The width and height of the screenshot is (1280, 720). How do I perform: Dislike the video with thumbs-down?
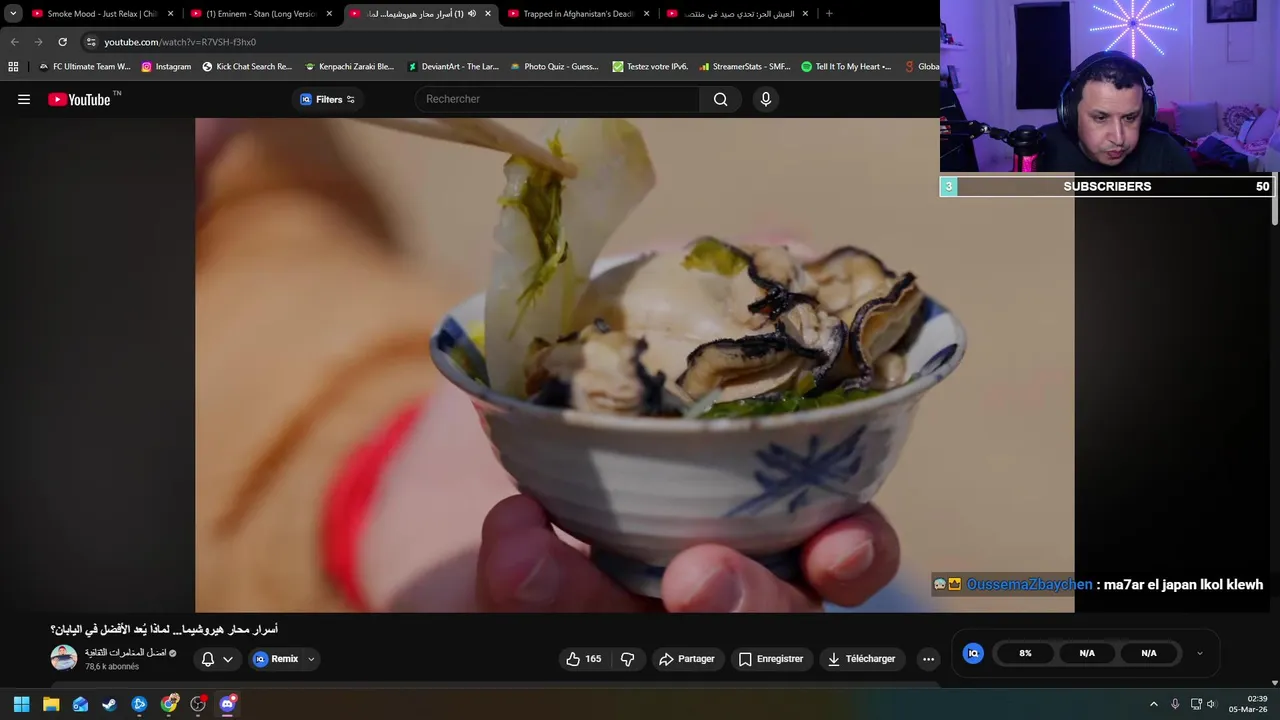[x=628, y=659]
